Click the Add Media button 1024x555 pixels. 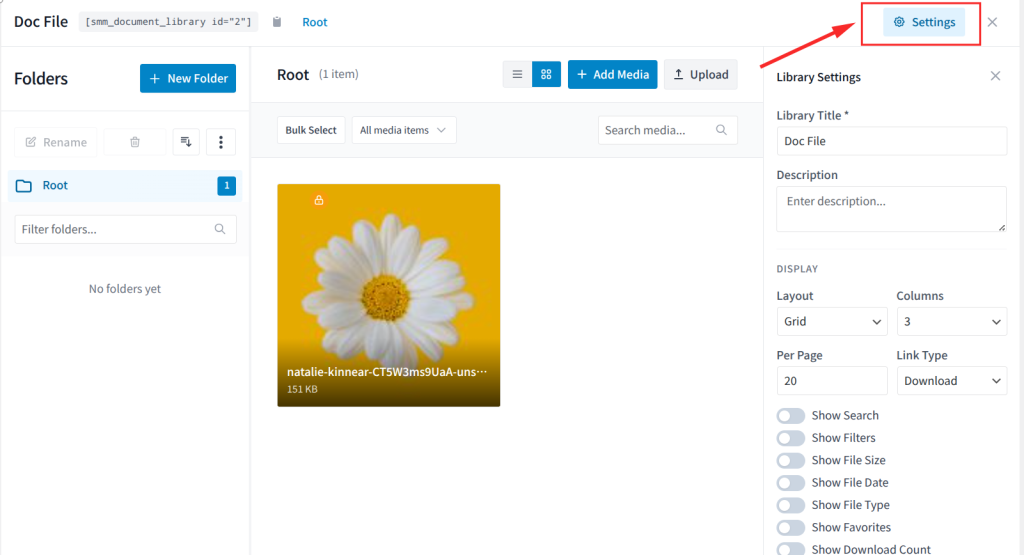click(x=613, y=74)
